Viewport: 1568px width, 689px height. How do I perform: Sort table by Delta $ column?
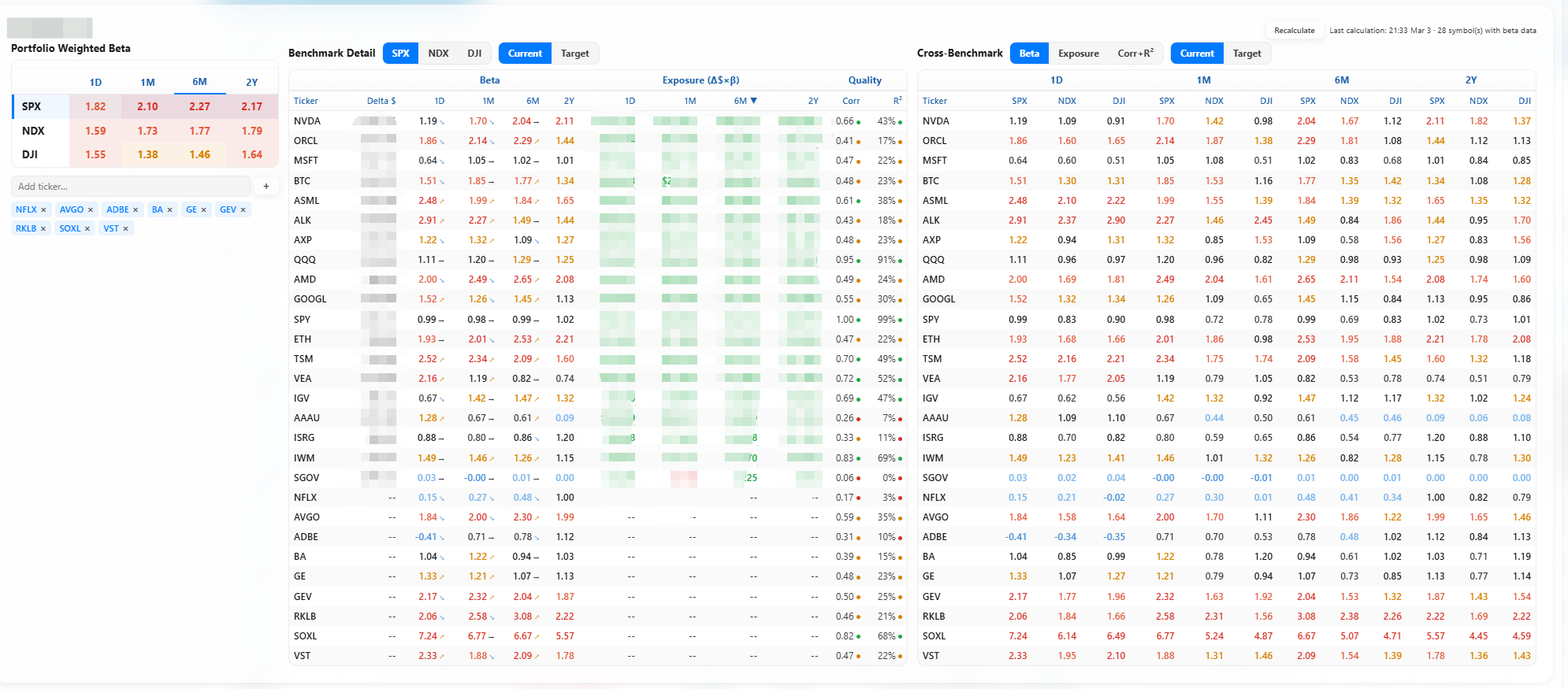(381, 101)
